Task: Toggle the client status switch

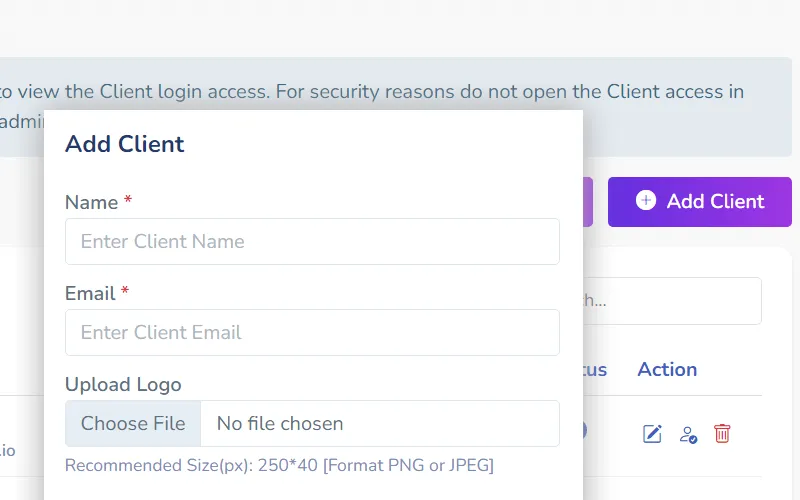Action: pos(585,430)
